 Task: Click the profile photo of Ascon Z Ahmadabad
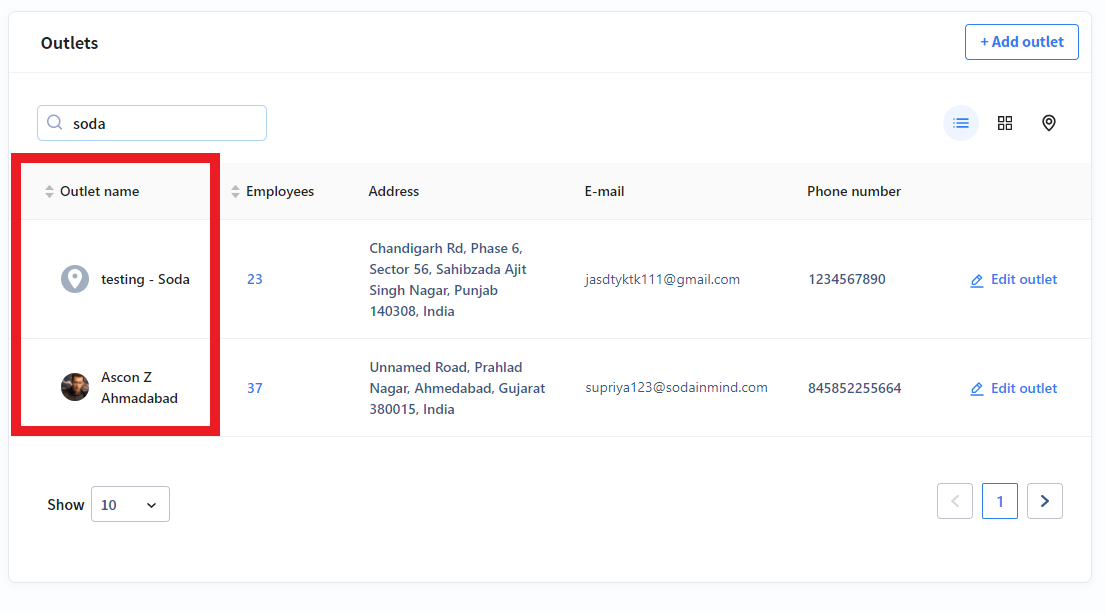coord(75,387)
